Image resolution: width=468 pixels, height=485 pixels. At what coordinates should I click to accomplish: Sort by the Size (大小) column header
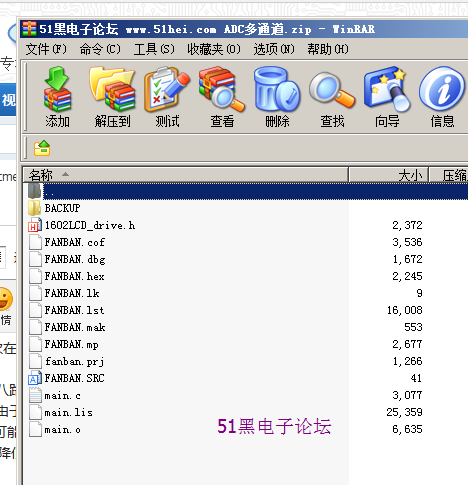[388, 175]
